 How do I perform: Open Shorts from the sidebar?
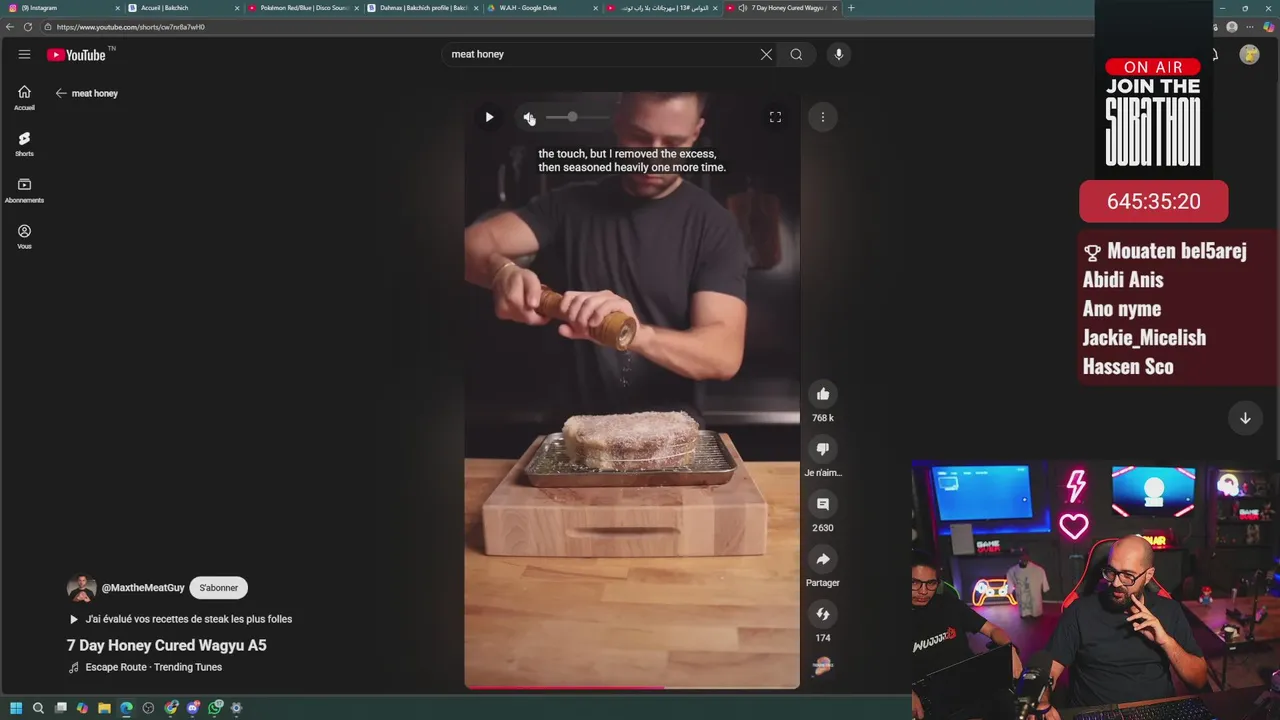click(x=24, y=144)
